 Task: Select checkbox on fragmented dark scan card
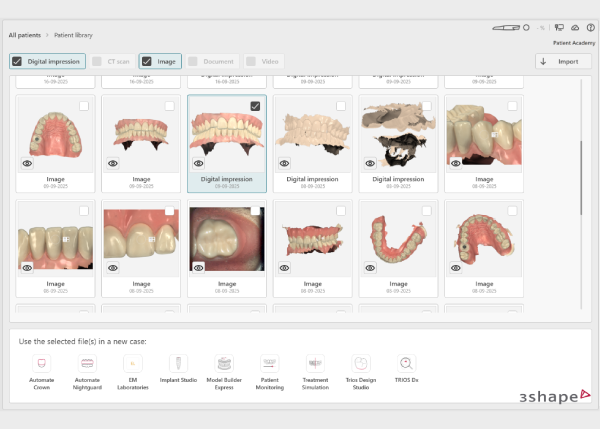tap(427, 106)
